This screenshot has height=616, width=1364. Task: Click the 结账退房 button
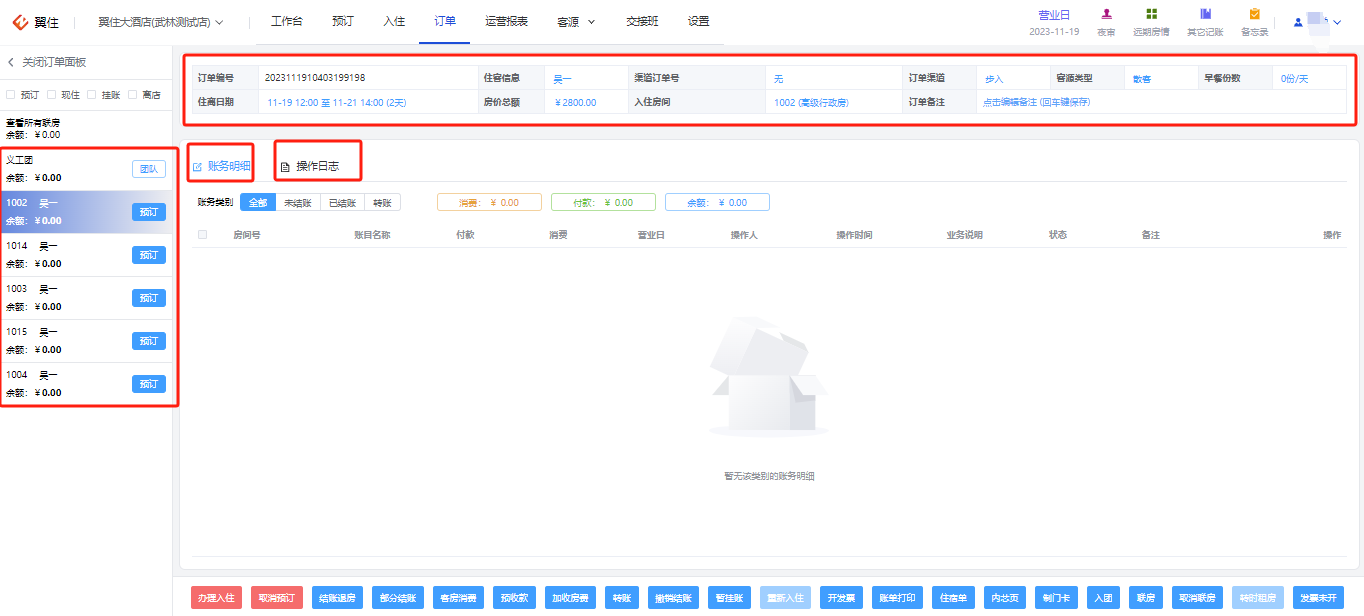click(337, 598)
